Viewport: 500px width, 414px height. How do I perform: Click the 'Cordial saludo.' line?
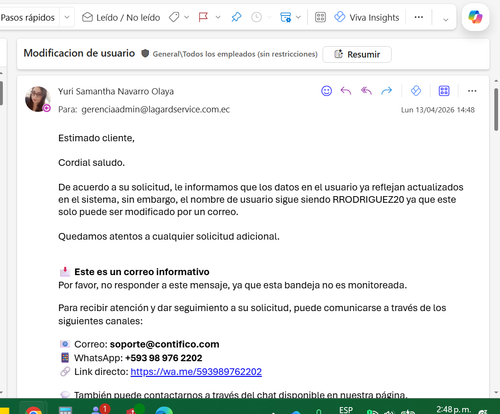[x=91, y=163]
